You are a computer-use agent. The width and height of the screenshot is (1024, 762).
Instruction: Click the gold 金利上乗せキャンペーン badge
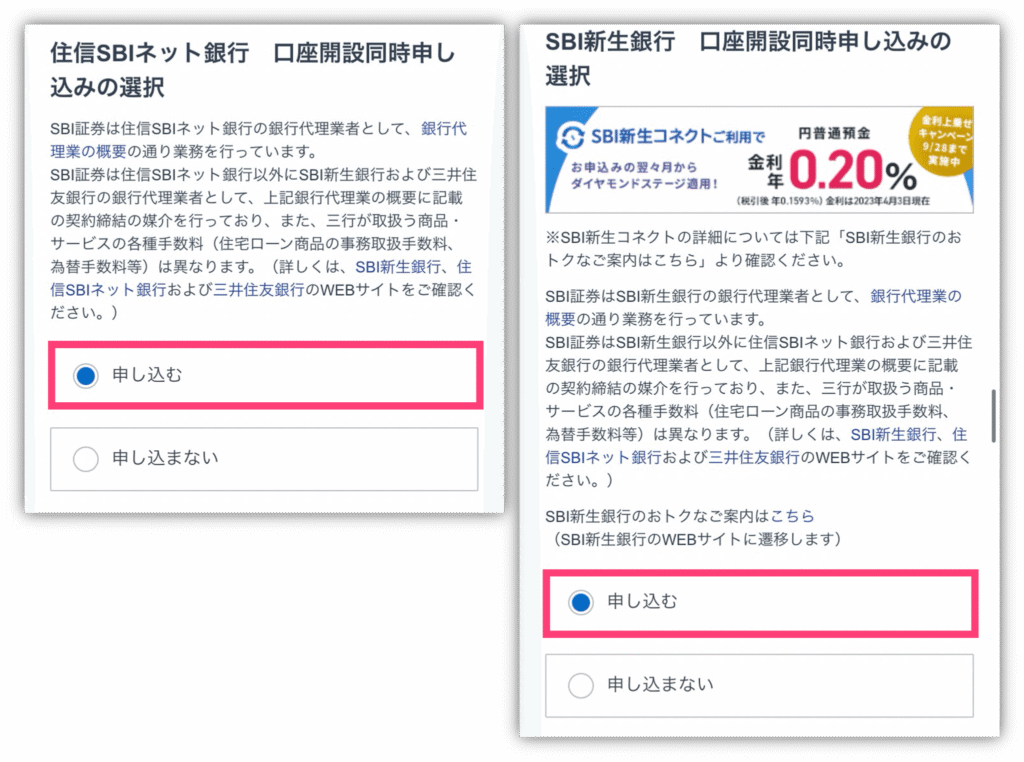[x=941, y=139]
